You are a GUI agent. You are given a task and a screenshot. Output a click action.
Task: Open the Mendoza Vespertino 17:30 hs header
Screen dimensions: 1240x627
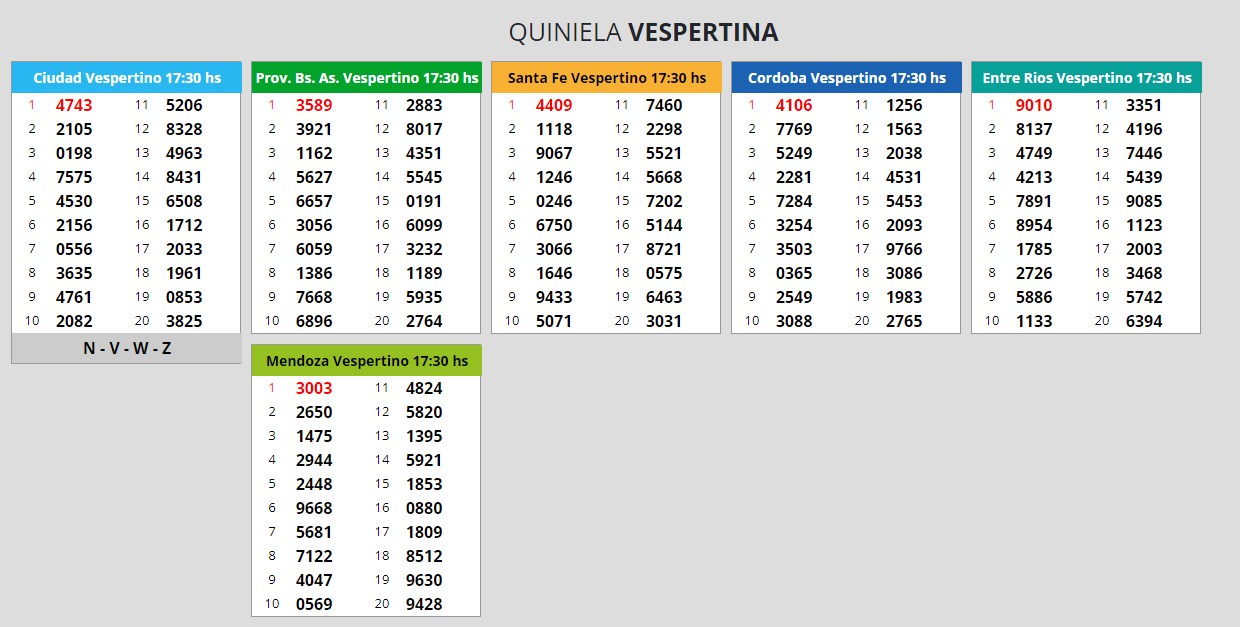(x=366, y=360)
